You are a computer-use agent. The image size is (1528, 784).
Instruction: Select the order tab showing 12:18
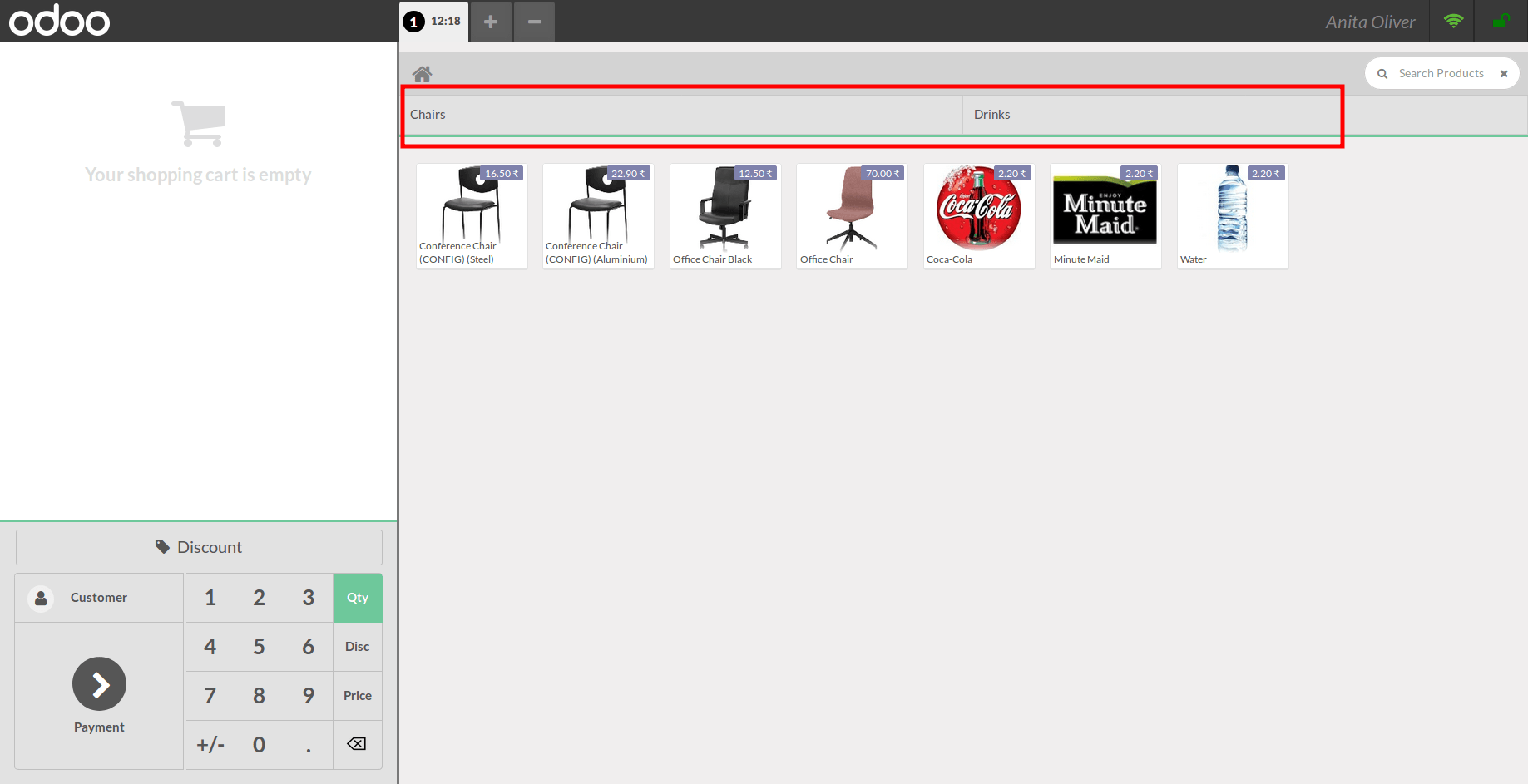click(x=433, y=22)
